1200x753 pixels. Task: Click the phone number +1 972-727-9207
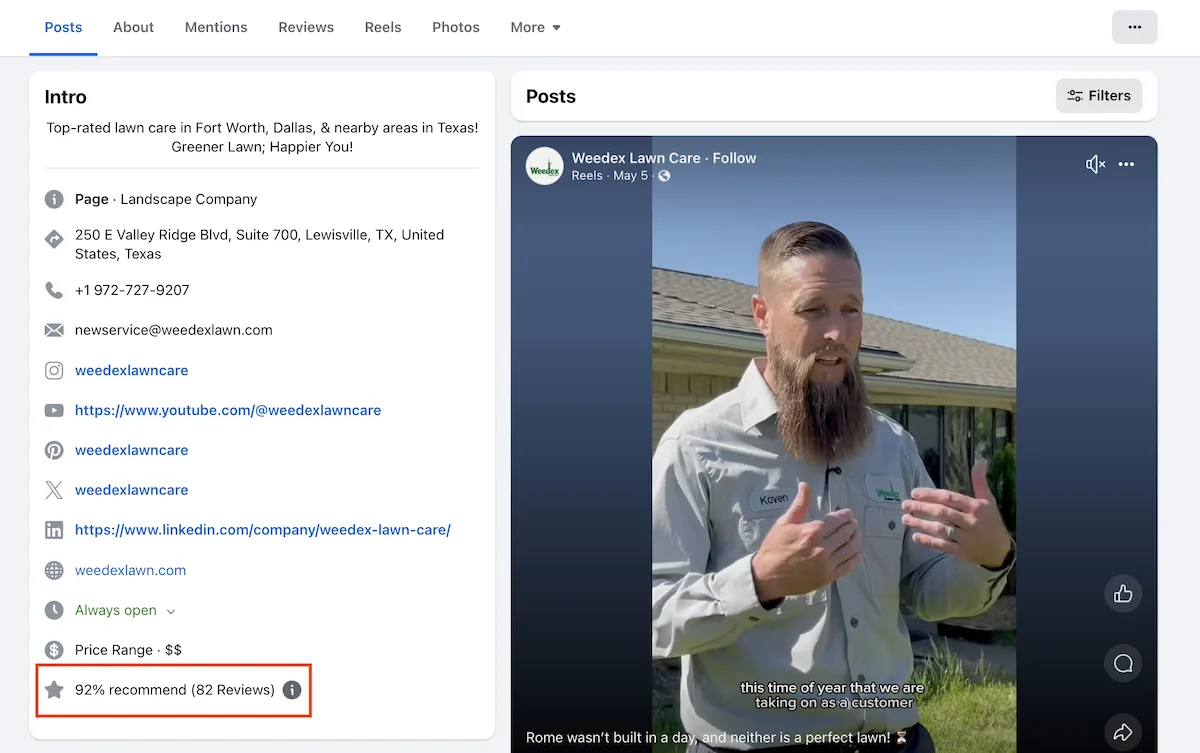point(132,290)
